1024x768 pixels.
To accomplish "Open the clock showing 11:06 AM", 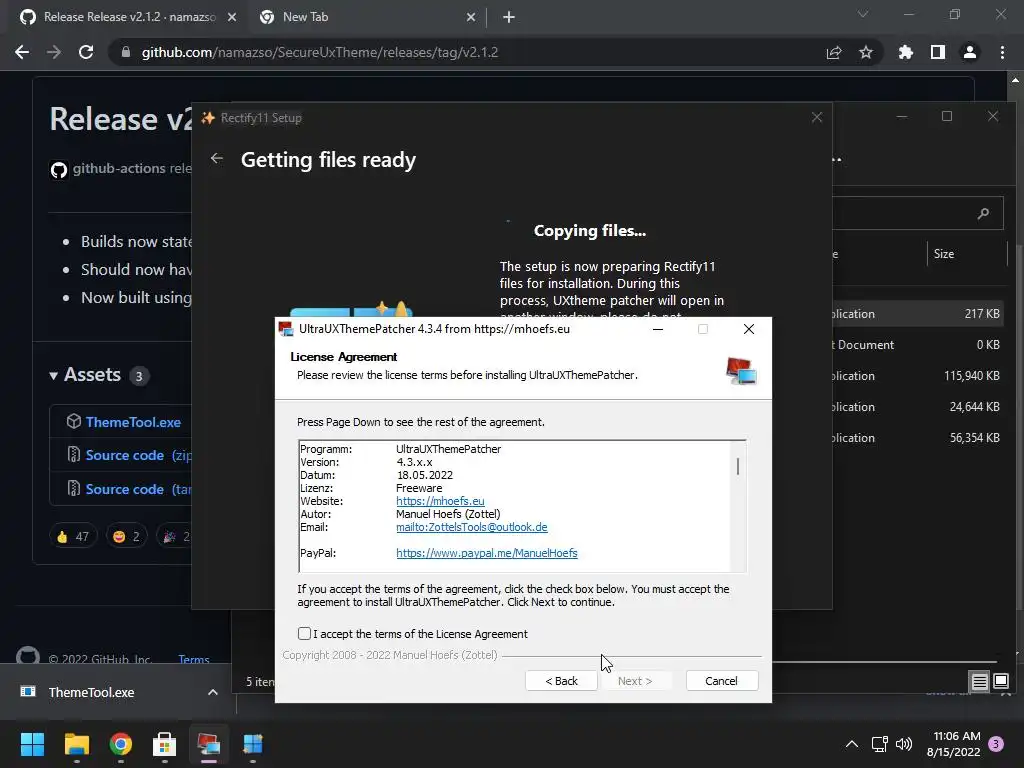I will pos(953,744).
